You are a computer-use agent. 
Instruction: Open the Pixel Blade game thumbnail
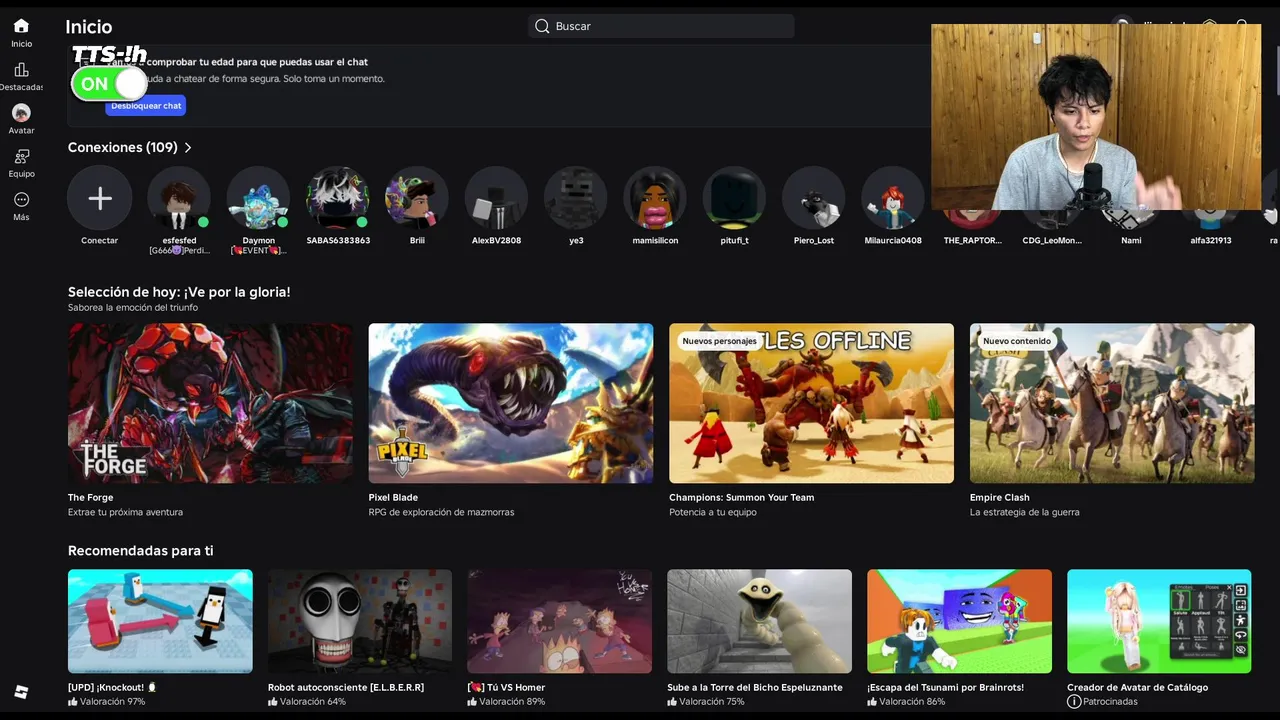click(511, 403)
